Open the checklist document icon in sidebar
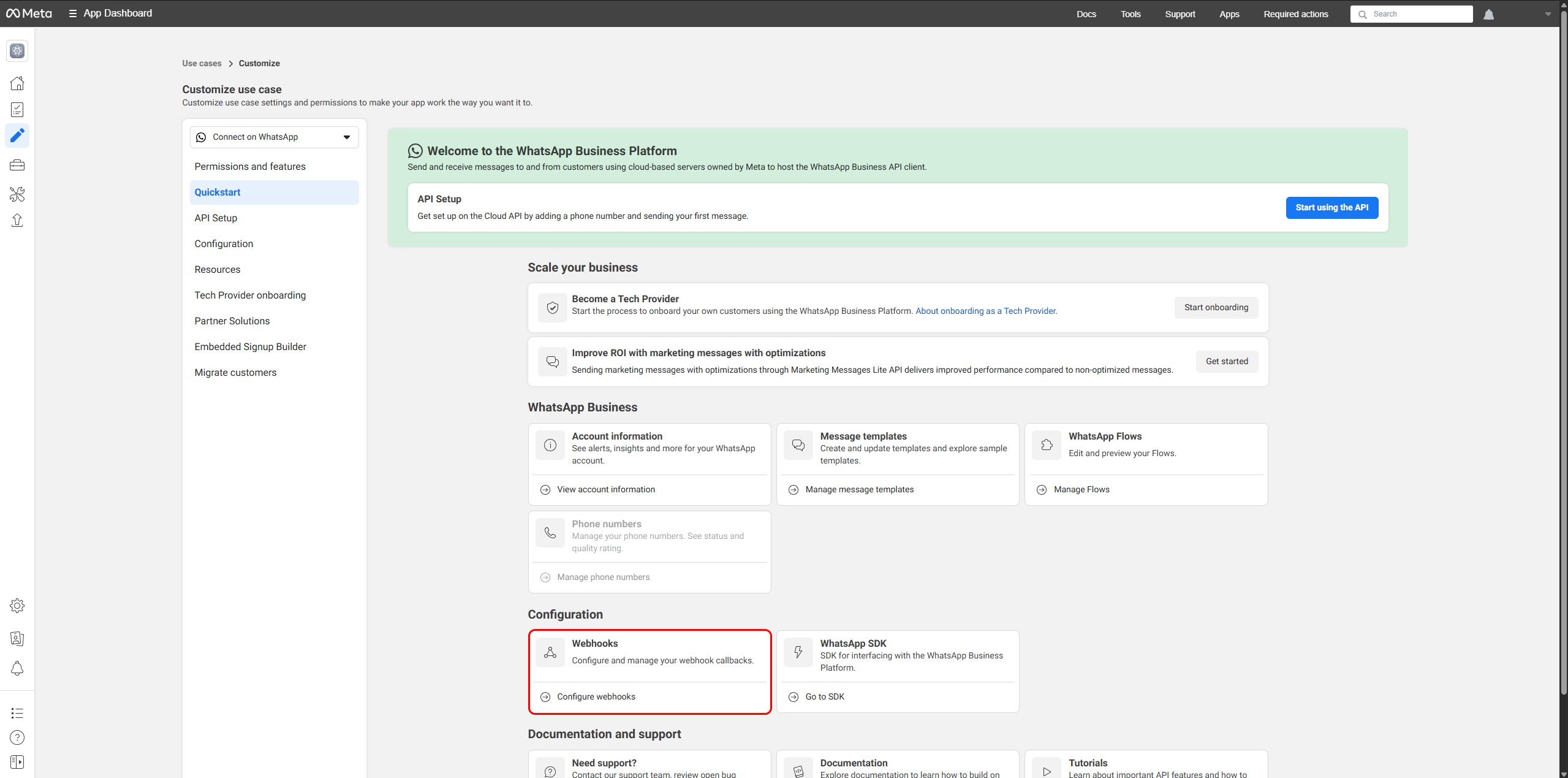Viewport: 1568px width, 778px height. 17,110
